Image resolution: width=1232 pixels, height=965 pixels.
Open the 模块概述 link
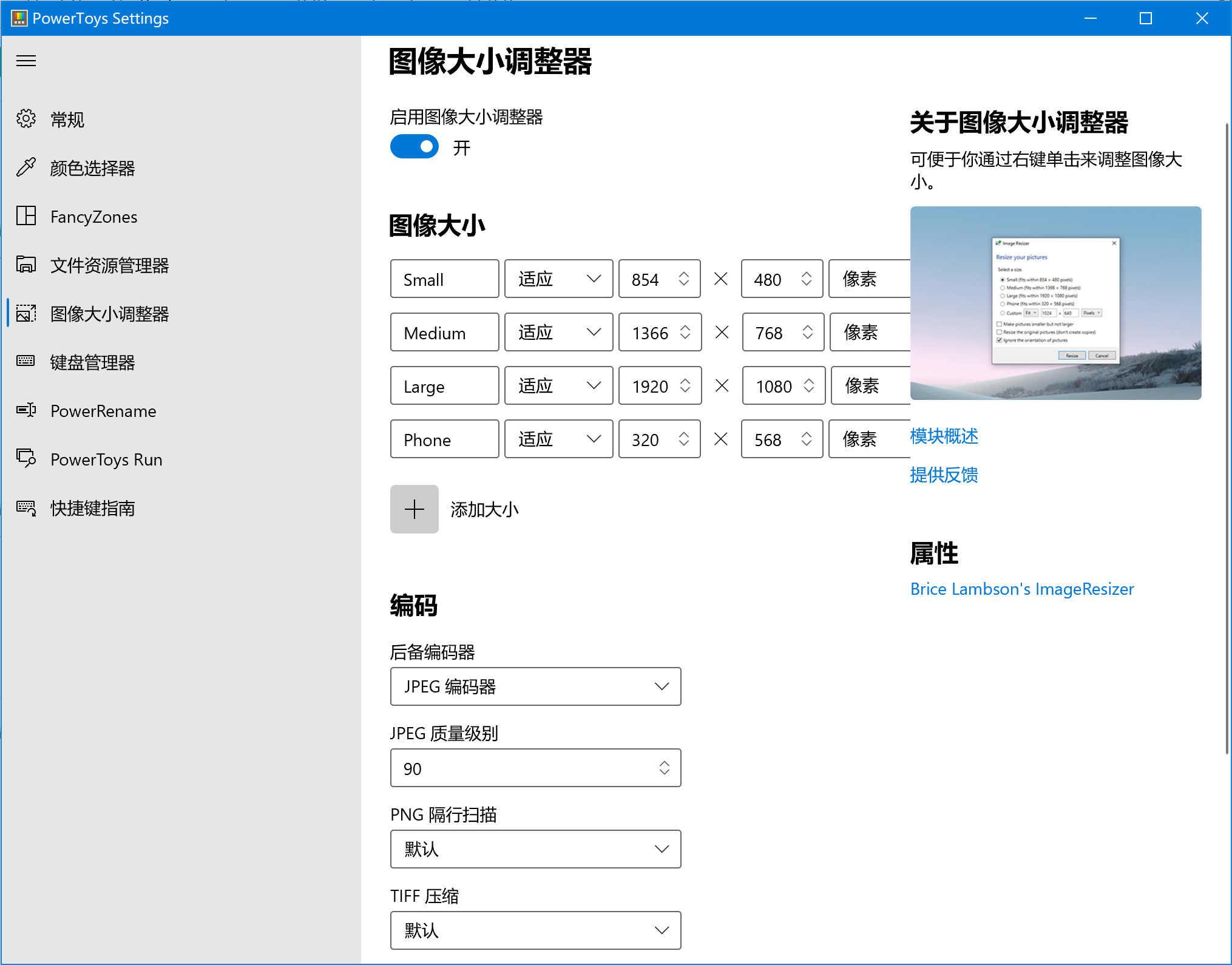point(943,436)
